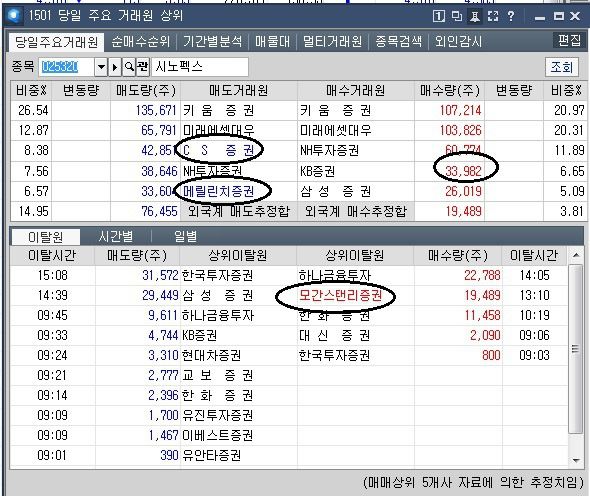Click the 교 보 증 권 cell
The image size is (590, 496).
click(238, 375)
